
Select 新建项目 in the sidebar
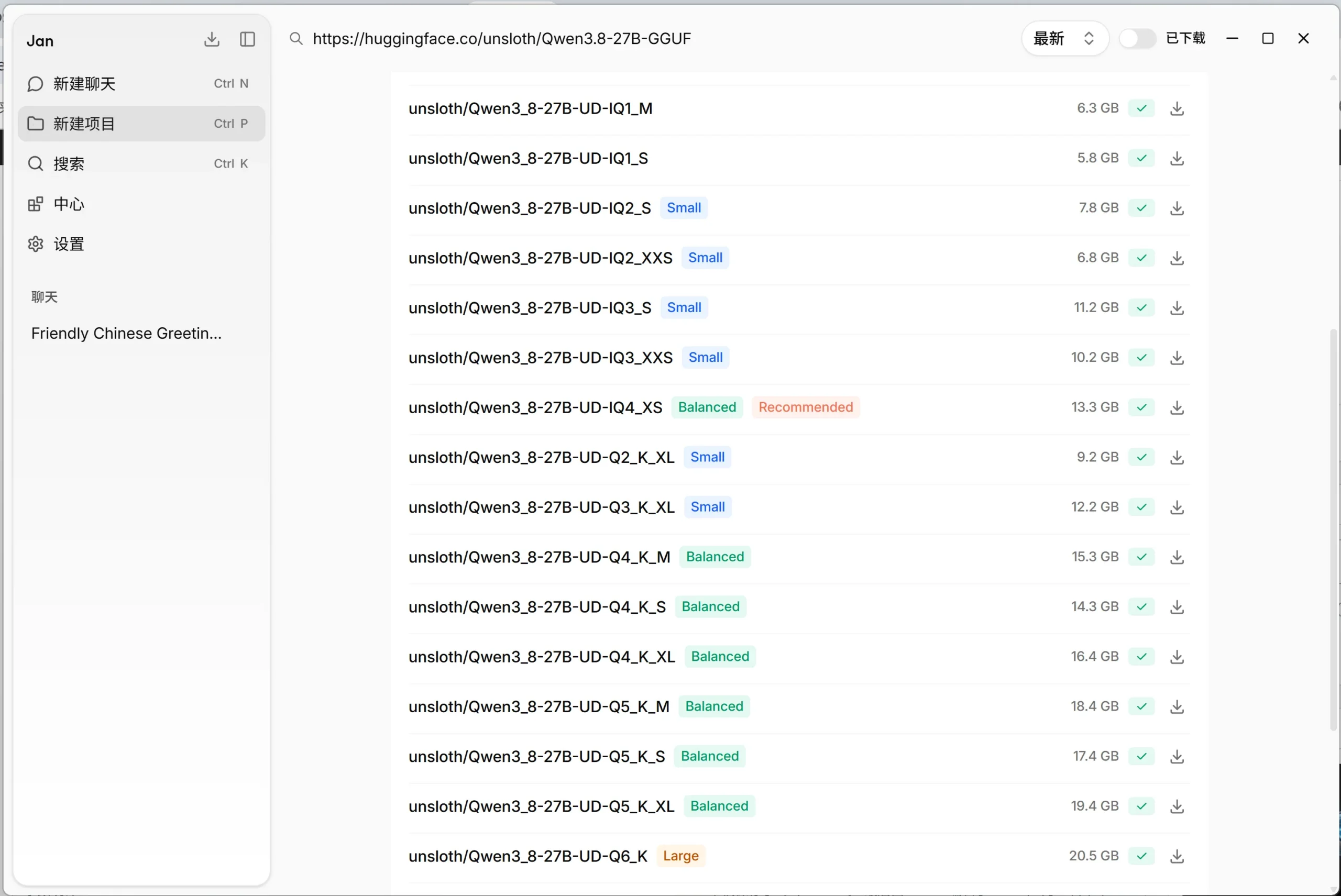141,124
